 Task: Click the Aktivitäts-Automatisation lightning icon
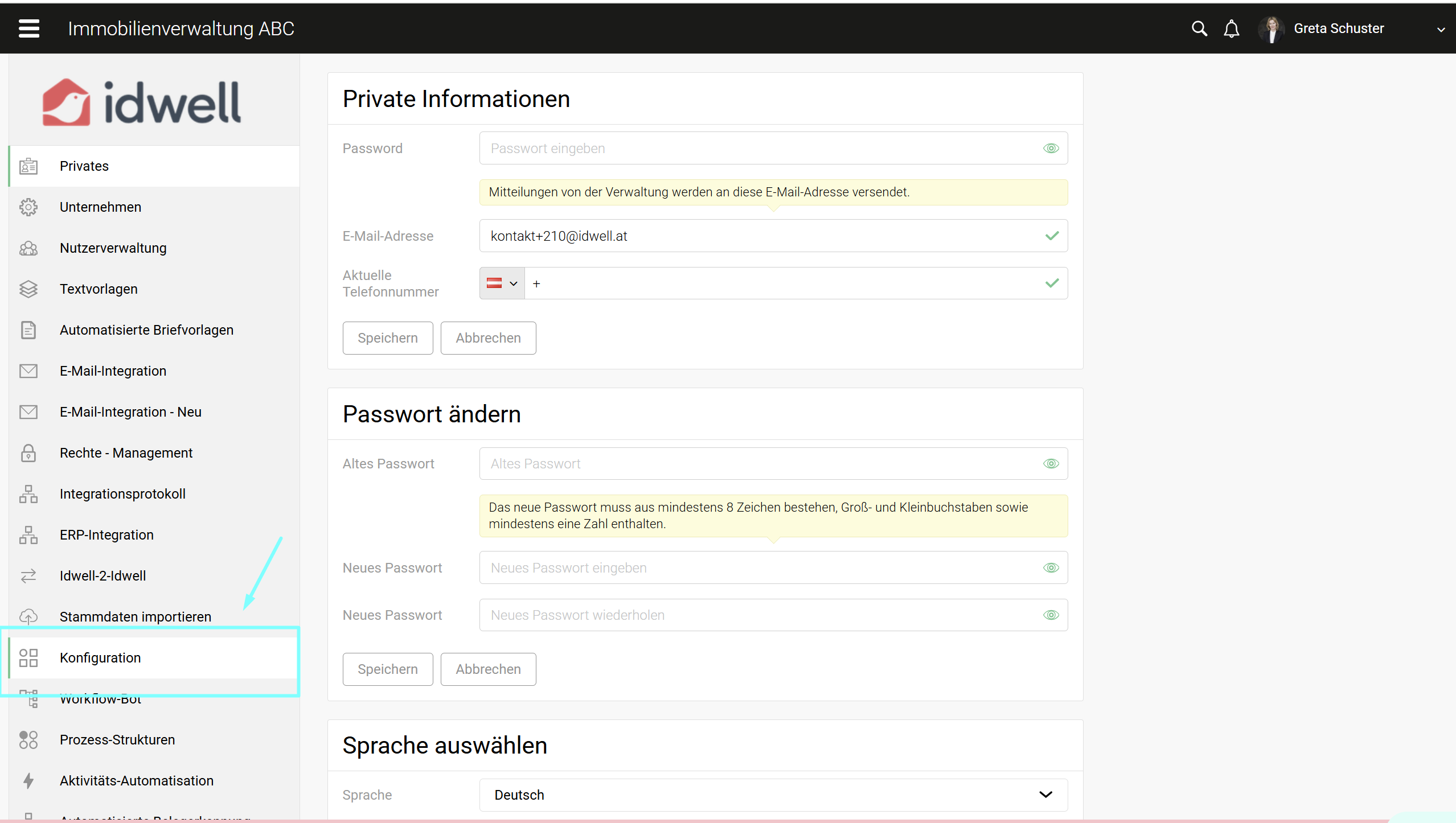click(28, 781)
